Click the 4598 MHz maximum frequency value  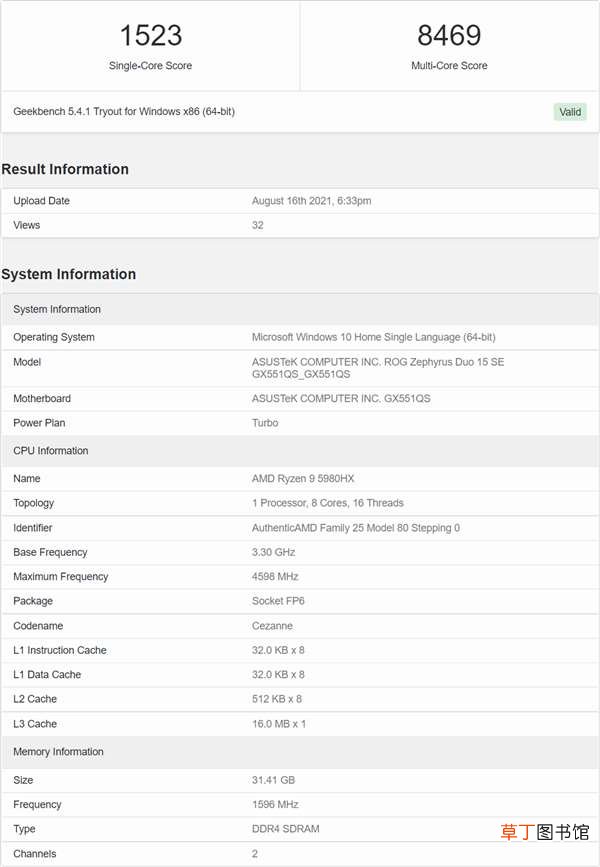[x=275, y=577]
